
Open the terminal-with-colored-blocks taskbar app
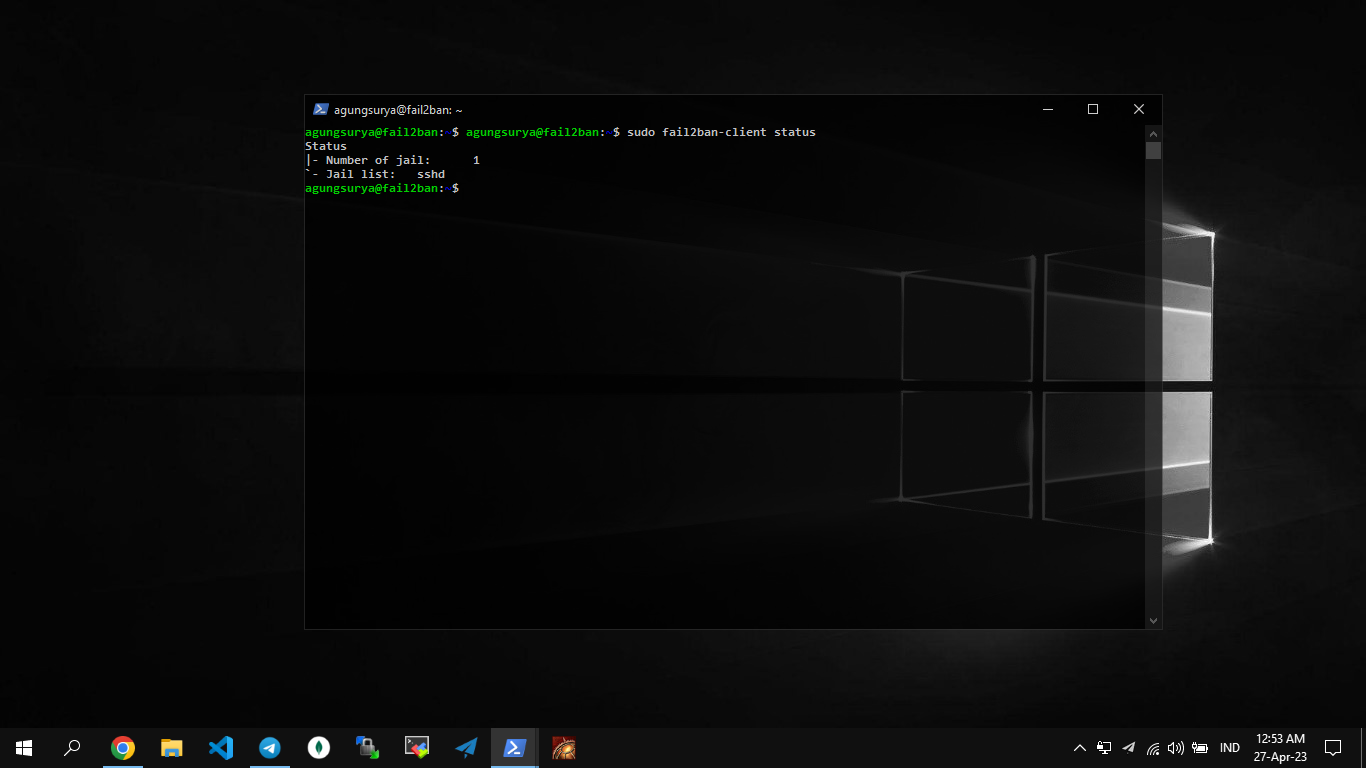tap(417, 747)
